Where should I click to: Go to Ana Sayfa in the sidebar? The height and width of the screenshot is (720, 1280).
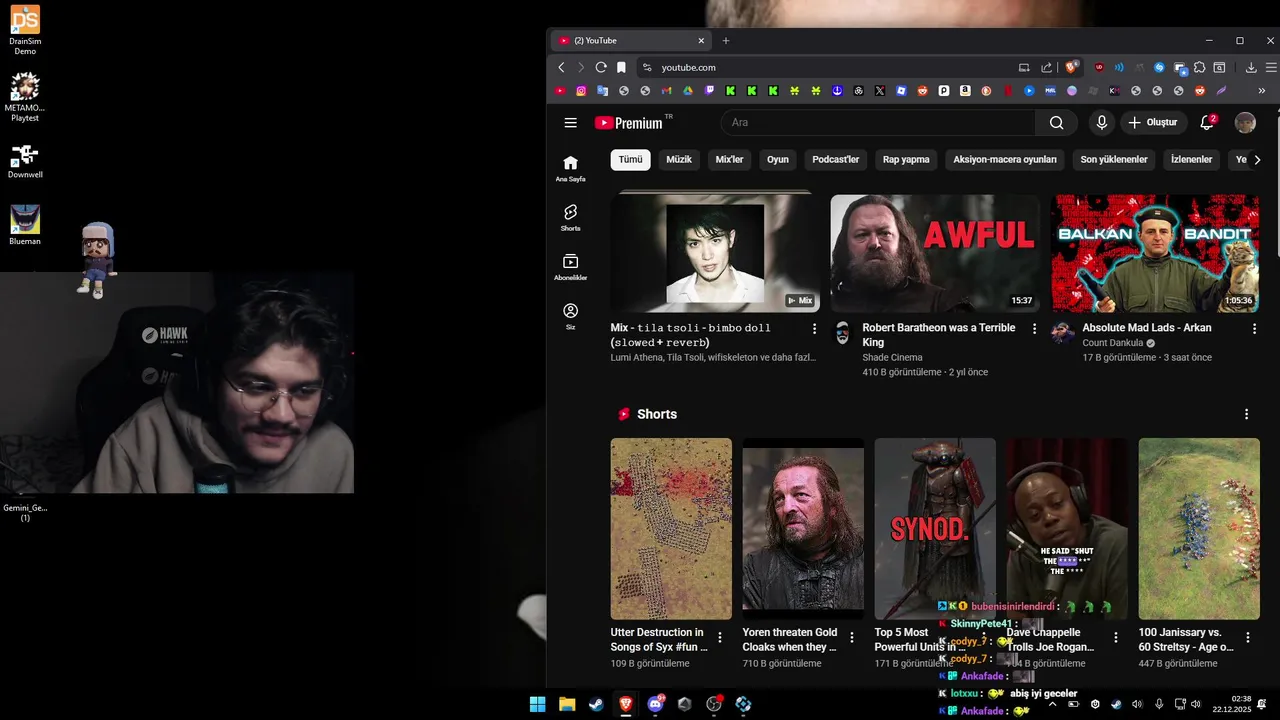tap(570, 168)
